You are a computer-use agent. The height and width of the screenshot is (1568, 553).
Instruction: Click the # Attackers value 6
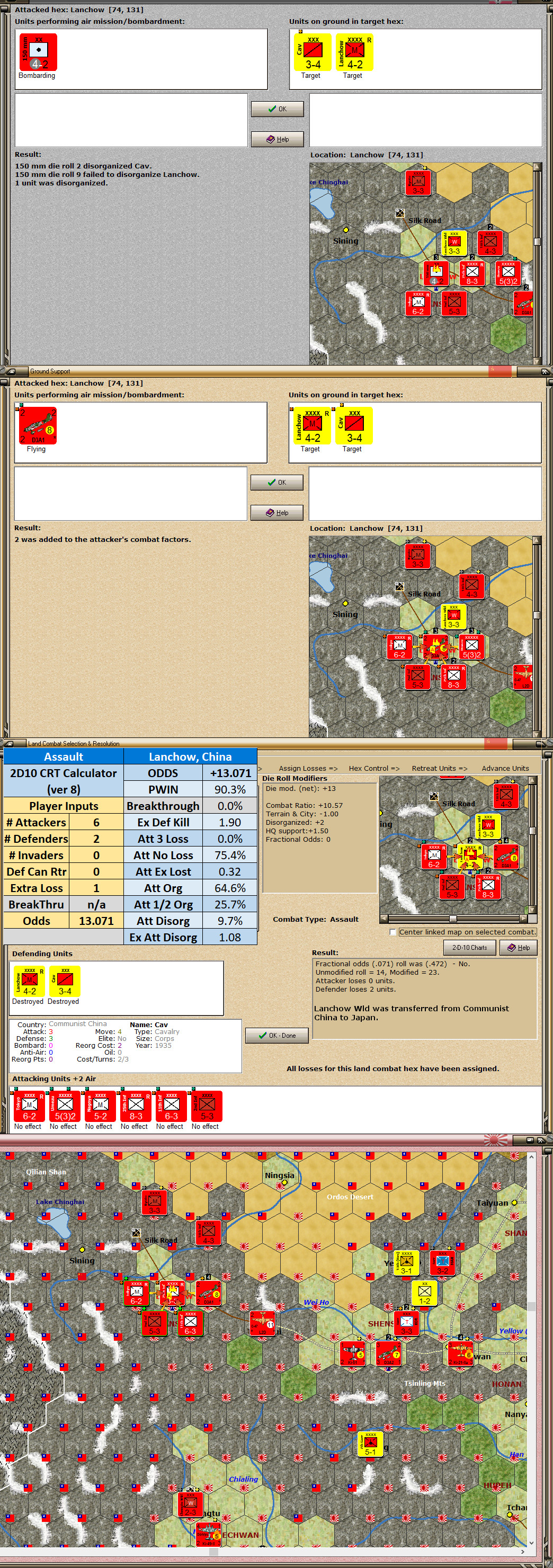(x=96, y=822)
